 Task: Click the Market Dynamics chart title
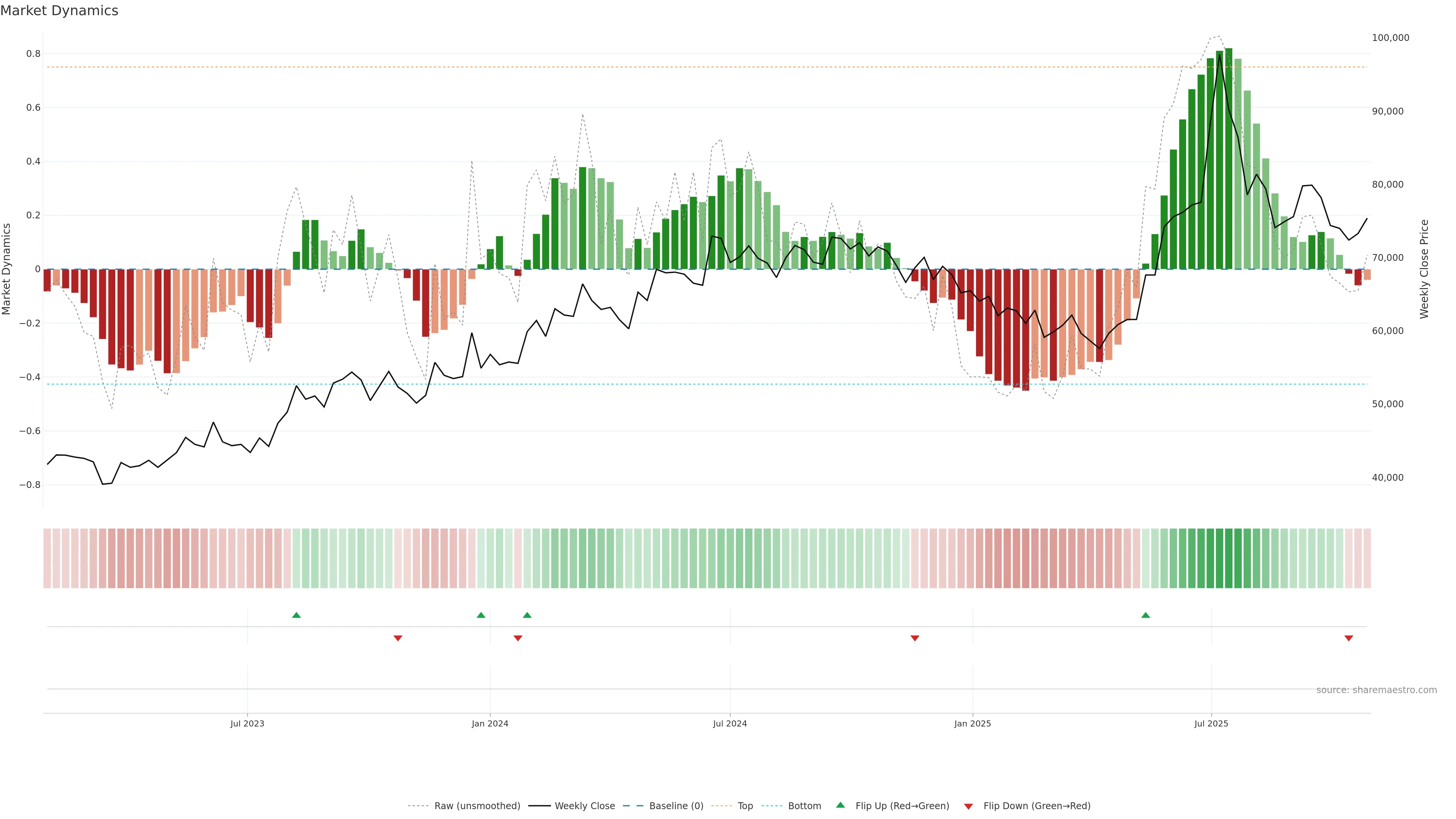click(x=60, y=11)
